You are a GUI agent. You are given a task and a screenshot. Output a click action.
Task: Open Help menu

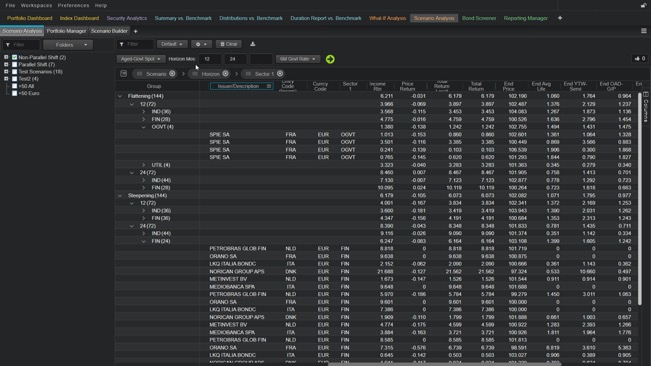[x=101, y=5]
